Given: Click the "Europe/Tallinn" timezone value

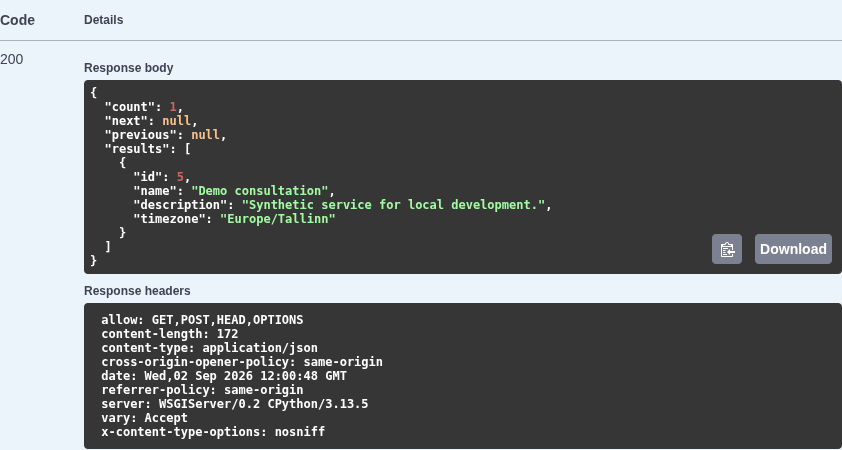Looking at the screenshot, I should (278, 219).
